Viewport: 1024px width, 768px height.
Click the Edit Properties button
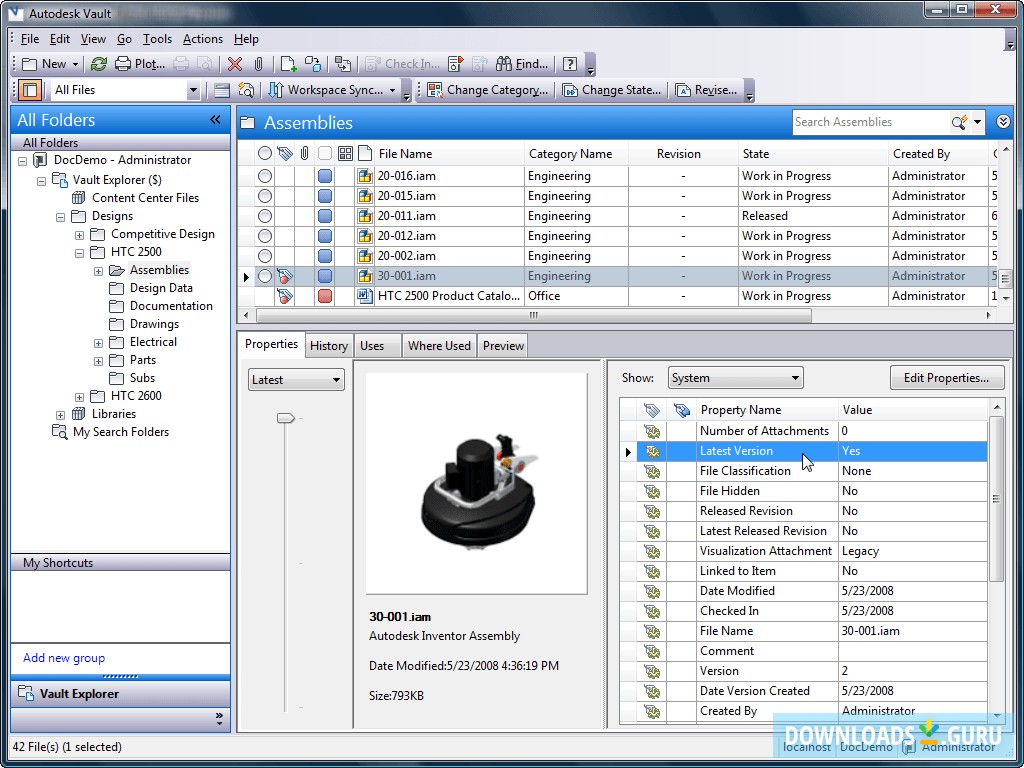tap(946, 377)
